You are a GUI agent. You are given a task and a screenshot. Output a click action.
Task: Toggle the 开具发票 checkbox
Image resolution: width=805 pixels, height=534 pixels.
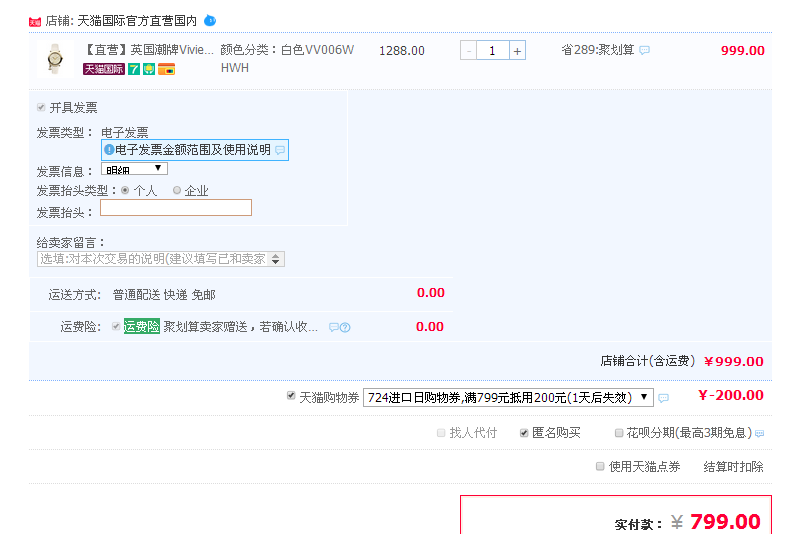point(41,107)
